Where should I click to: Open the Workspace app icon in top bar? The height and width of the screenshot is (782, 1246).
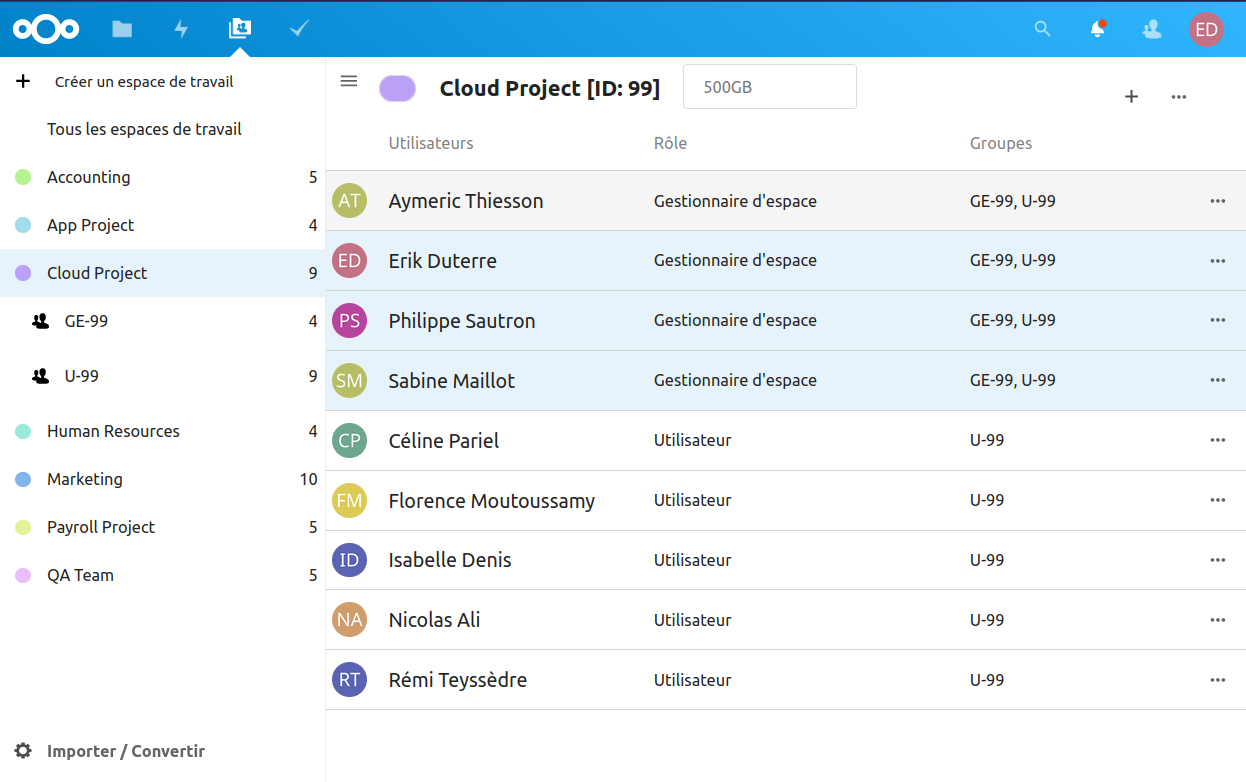pos(239,29)
